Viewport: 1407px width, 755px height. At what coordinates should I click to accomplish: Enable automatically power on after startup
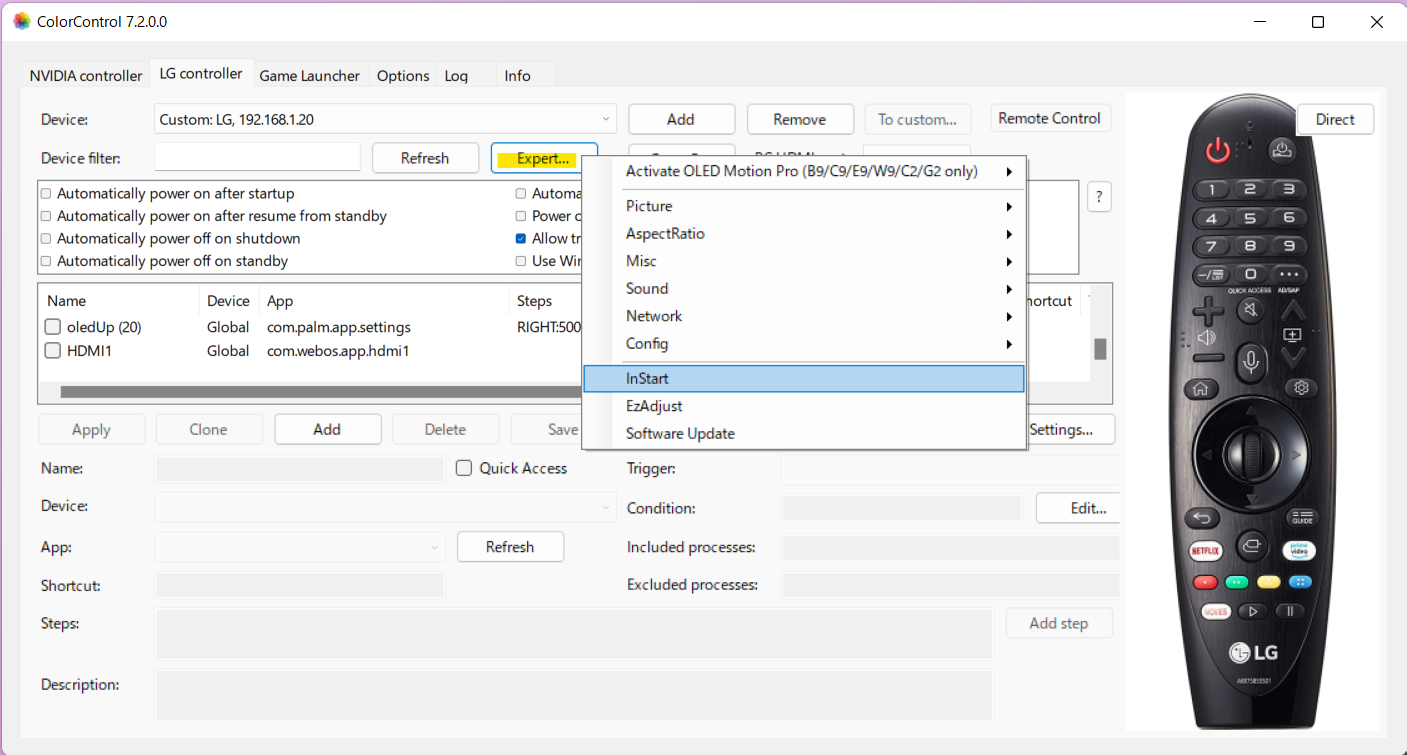[46, 194]
